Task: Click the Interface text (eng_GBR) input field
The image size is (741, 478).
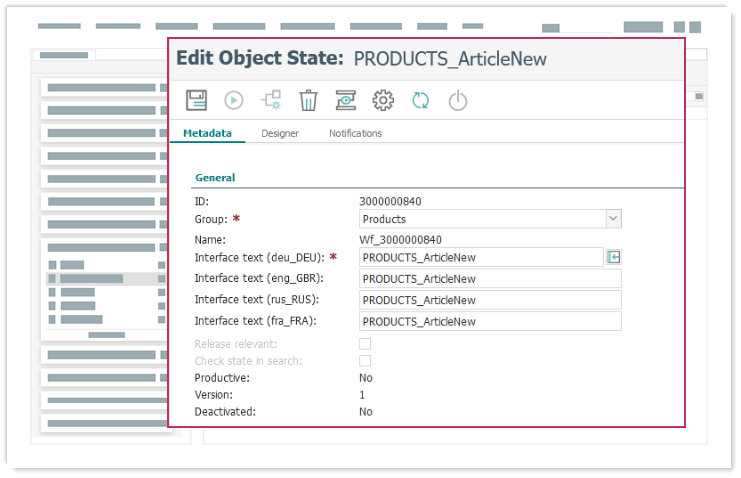Action: pos(490,279)
